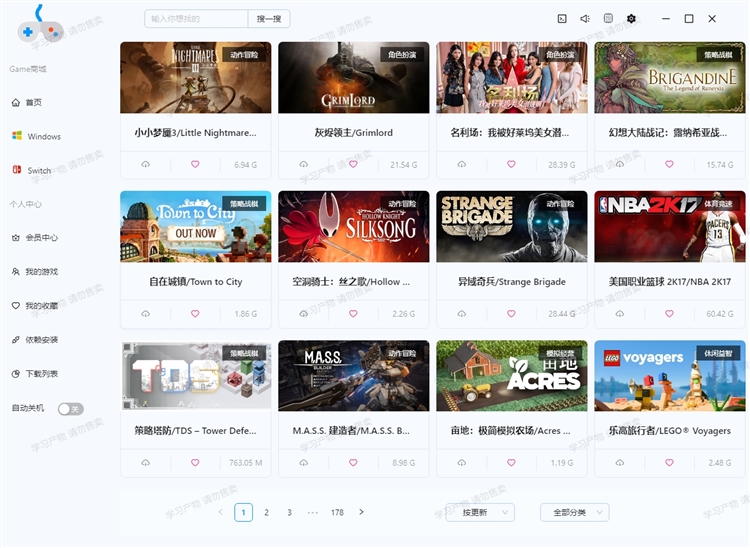
Task: Favorite Acres 亩地 with heart icon
Action: tap(511, 462)
